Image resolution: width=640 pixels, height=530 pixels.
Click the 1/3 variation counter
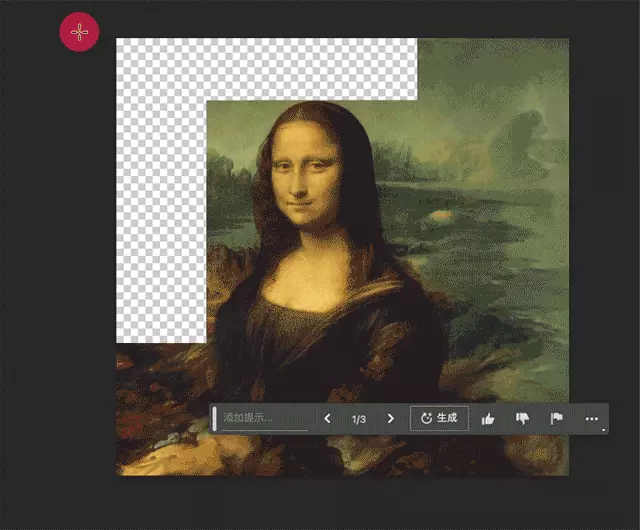[358, 419]
